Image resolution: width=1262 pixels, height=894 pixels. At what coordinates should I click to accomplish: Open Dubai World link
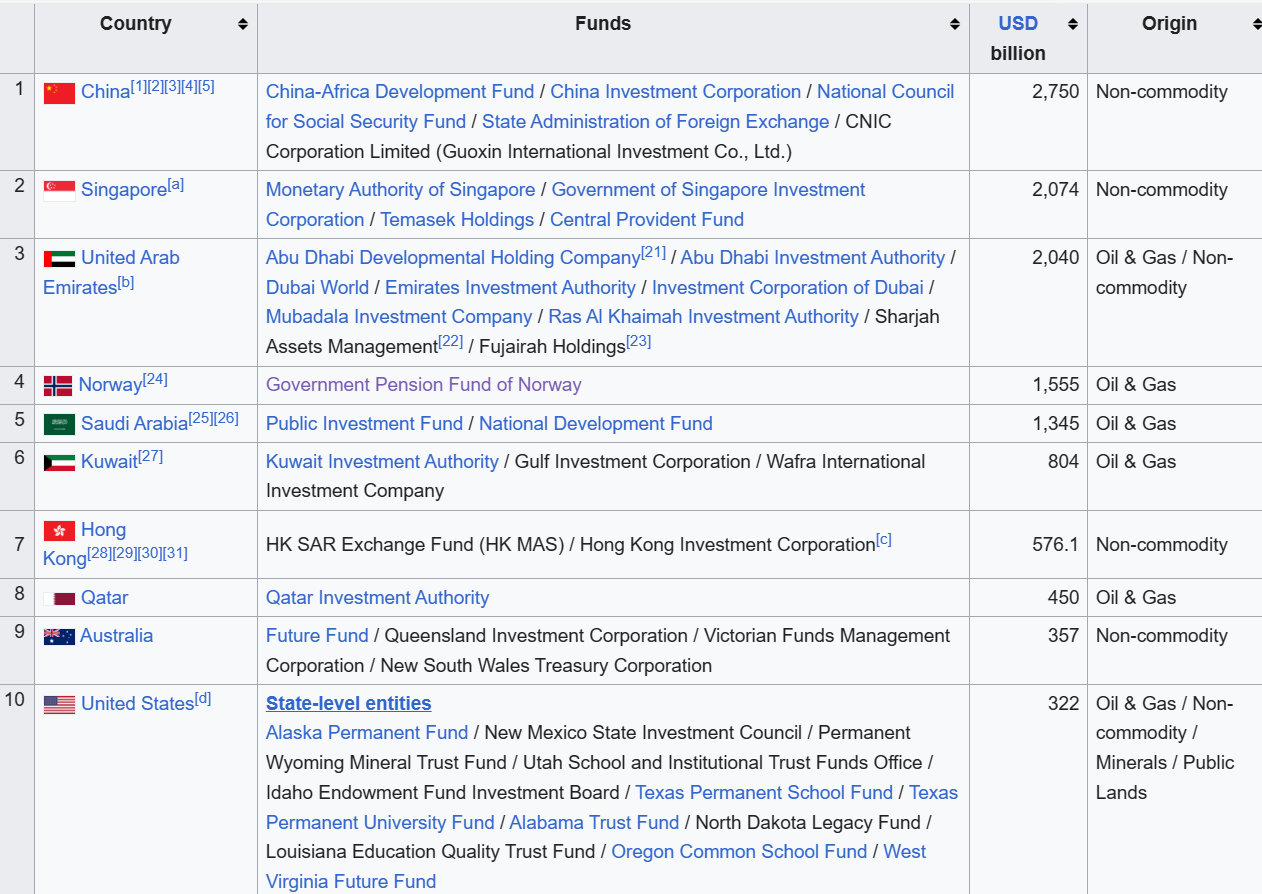pyautogui.click(x=317, y=288)
